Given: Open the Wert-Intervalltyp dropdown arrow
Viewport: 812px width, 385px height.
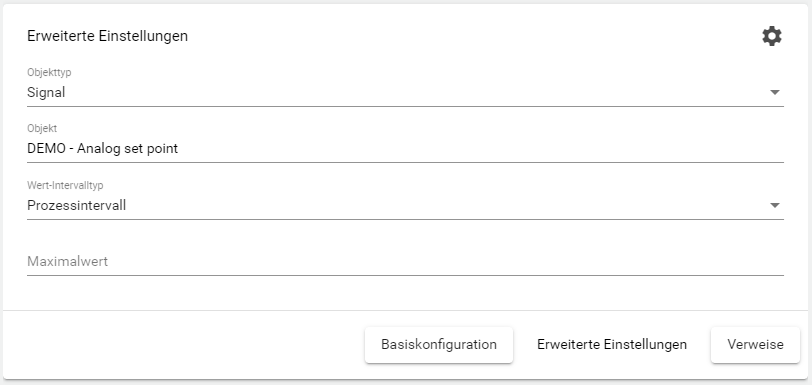Looking at the screenshot, I should (x=775, y=205).
